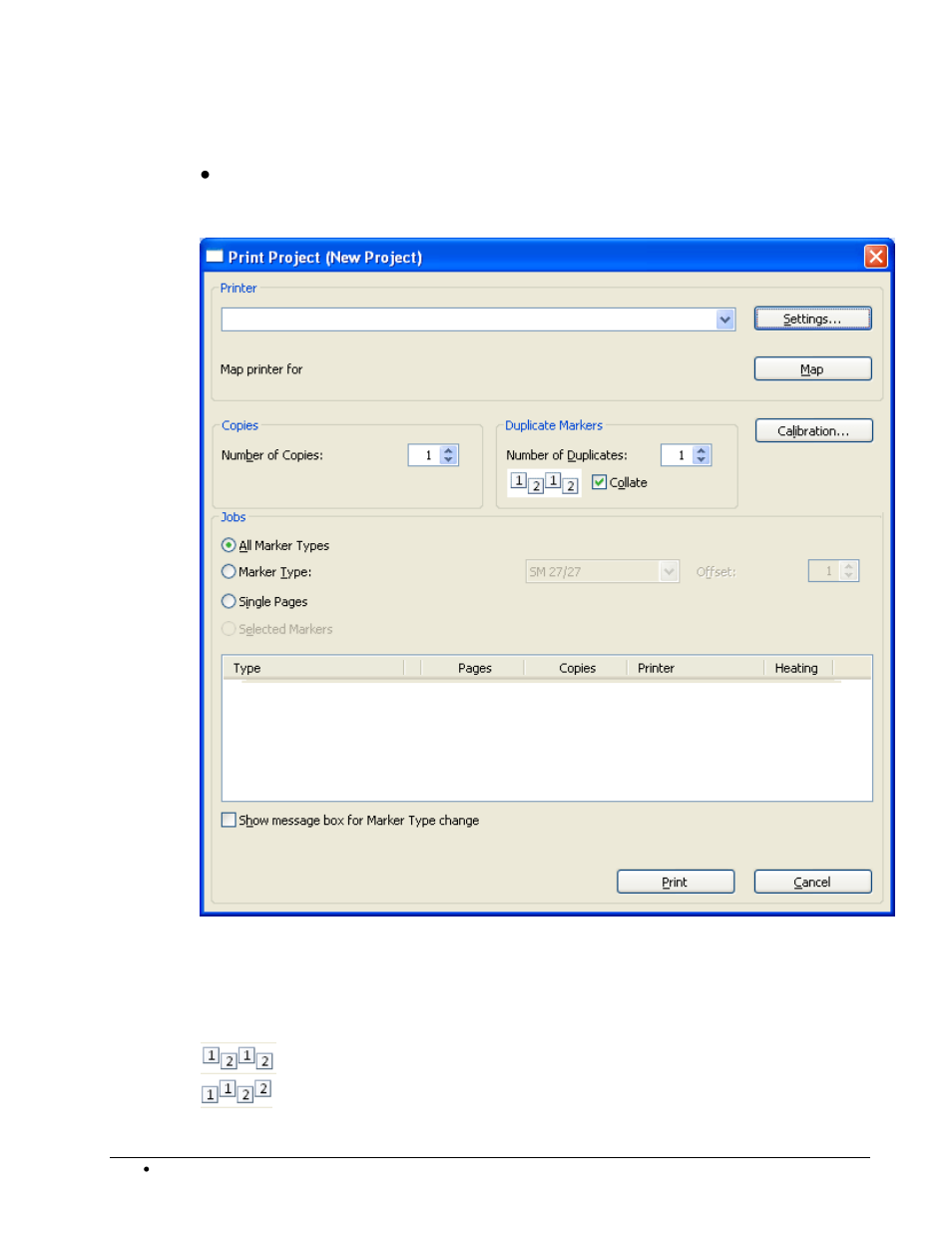Select the All Marker Types option
Viewport: 952px width, 1233px height.
point(229,545)
